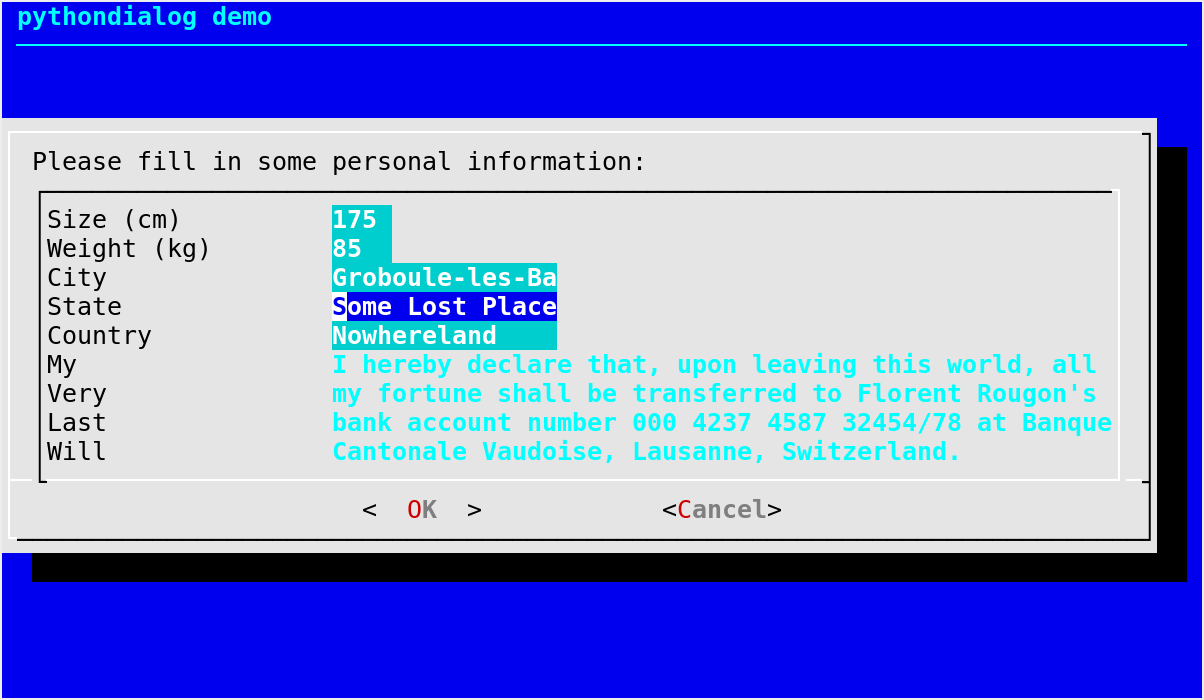Click the prompt 'Please fill in some personal information'
The width and height of the screenshot is (1204, 700).
pos(339,161)
